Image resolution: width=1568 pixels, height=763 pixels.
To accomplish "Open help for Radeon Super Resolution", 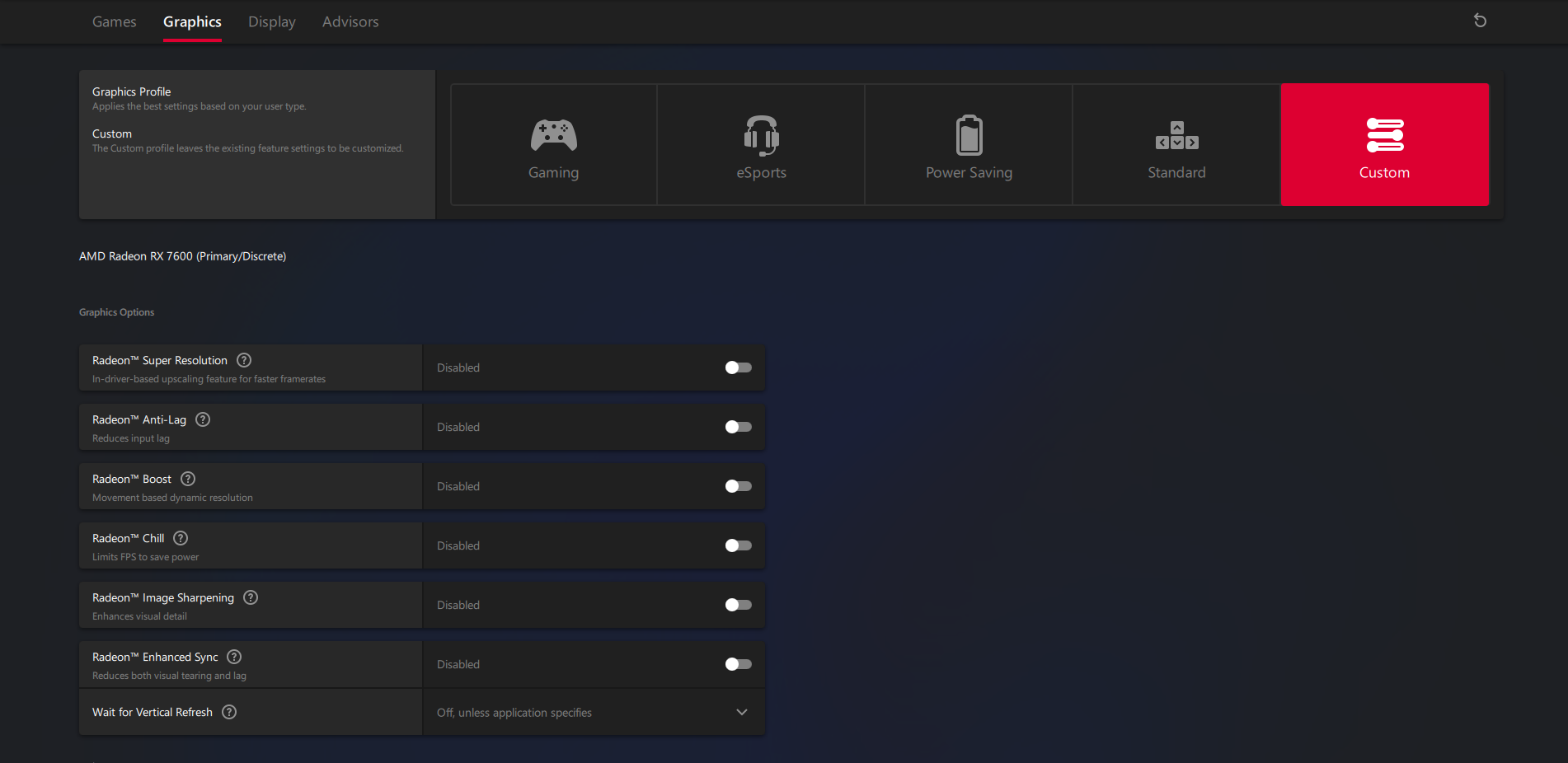I will point(244,360).
